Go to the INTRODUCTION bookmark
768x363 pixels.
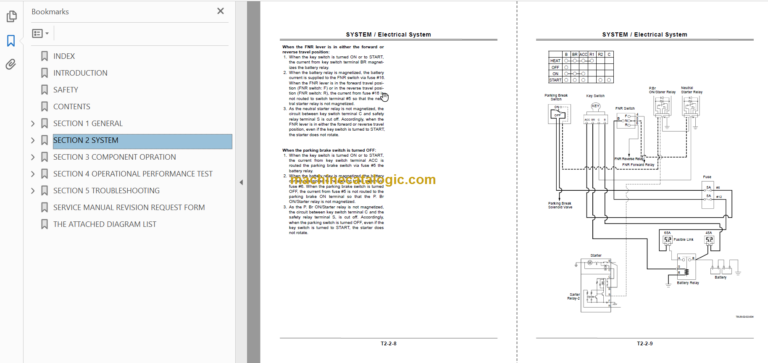point(80,73)
